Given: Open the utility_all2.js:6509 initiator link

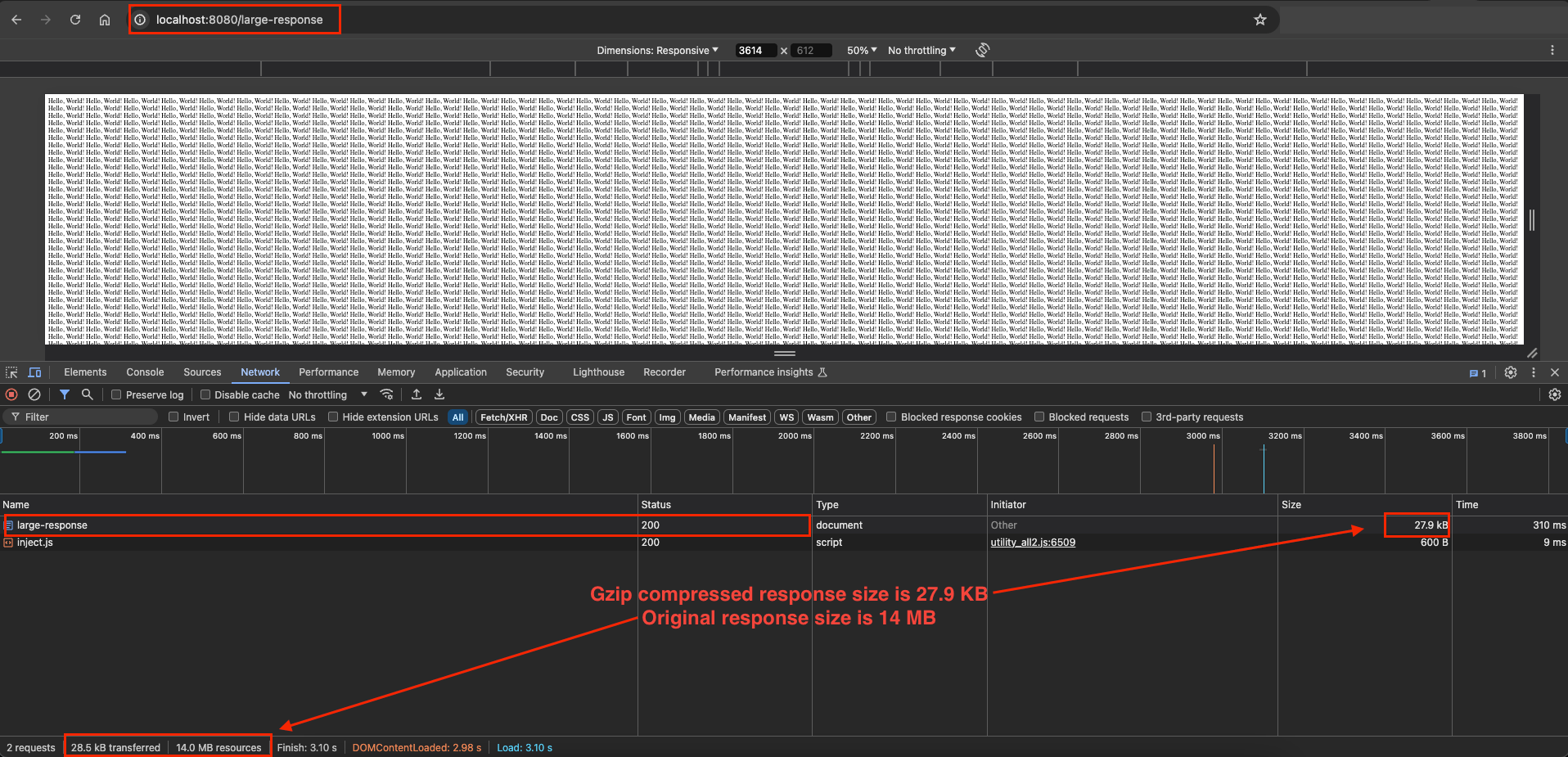Looking at the screenshot, I should tap(1033, 543).
